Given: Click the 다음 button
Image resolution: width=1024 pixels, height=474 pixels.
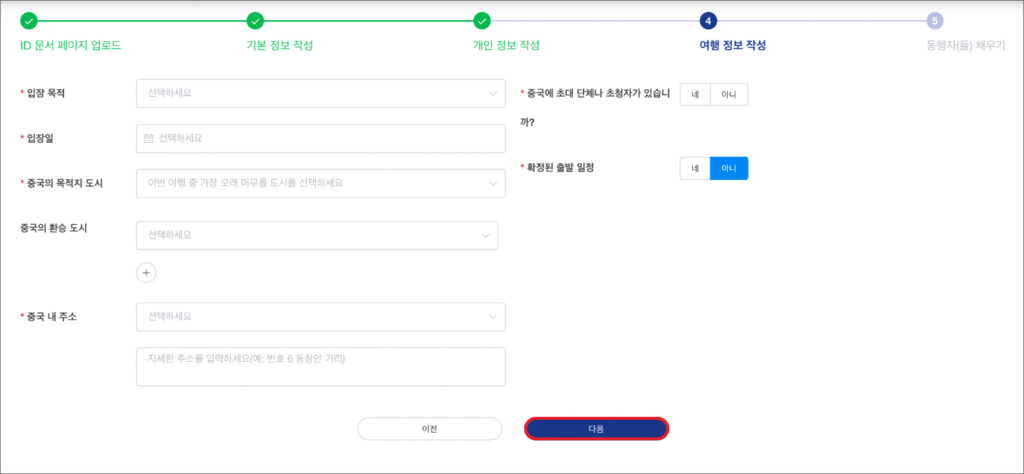Looking at the screenshot, I should click(x=596, y=428).
